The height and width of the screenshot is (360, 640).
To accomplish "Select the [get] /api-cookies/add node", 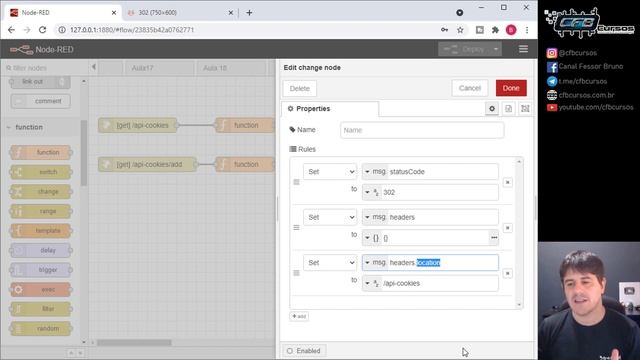I will click(x=148, y=164).
